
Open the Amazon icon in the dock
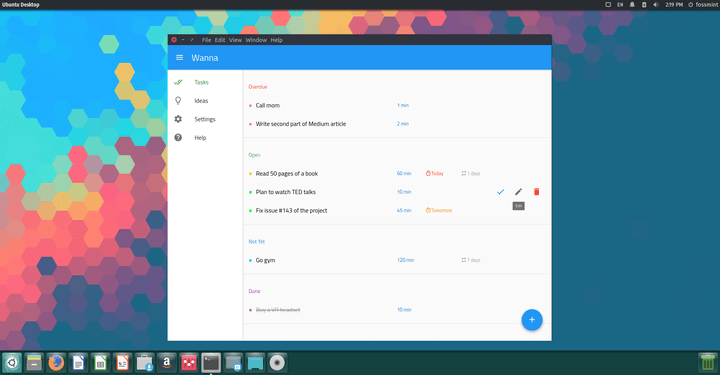[167, 363]
